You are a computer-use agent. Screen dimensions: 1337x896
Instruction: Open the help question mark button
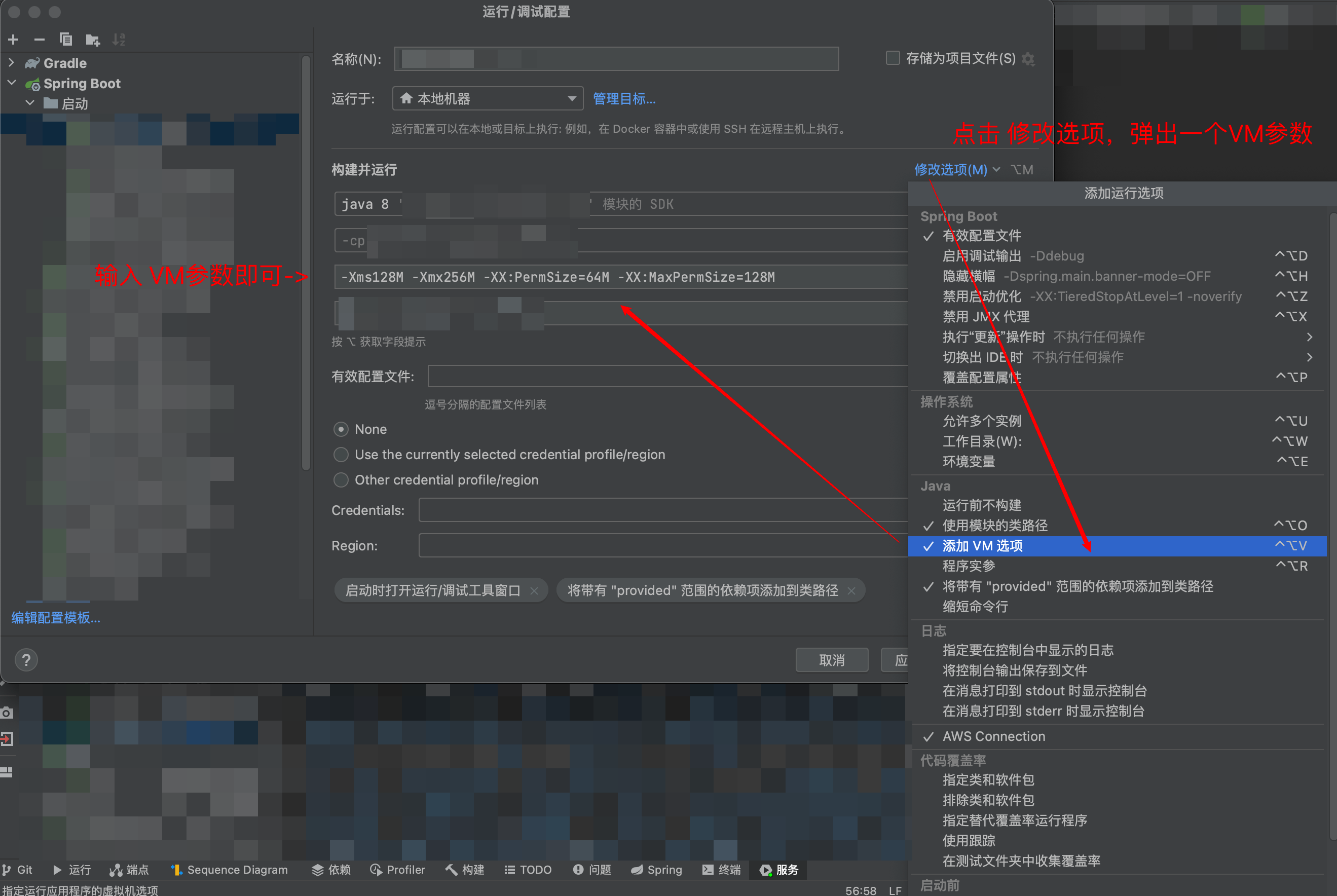pos(26,660)
